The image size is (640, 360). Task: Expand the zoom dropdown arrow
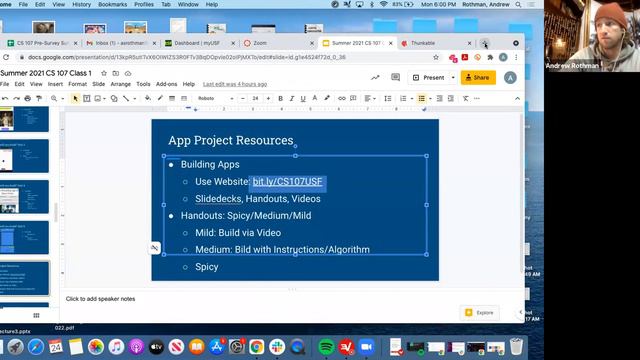62,99
